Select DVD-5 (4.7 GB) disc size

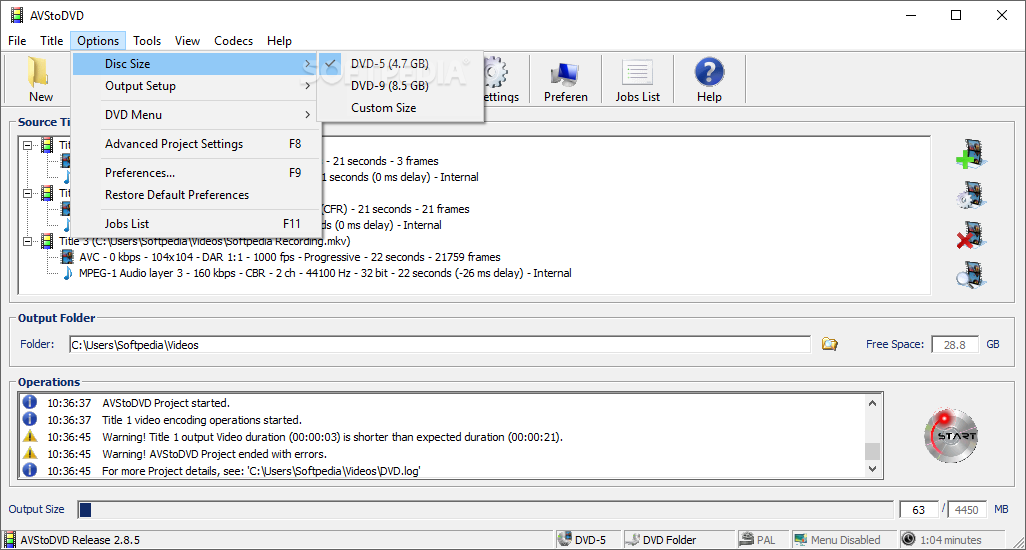[x=400, y=63]
